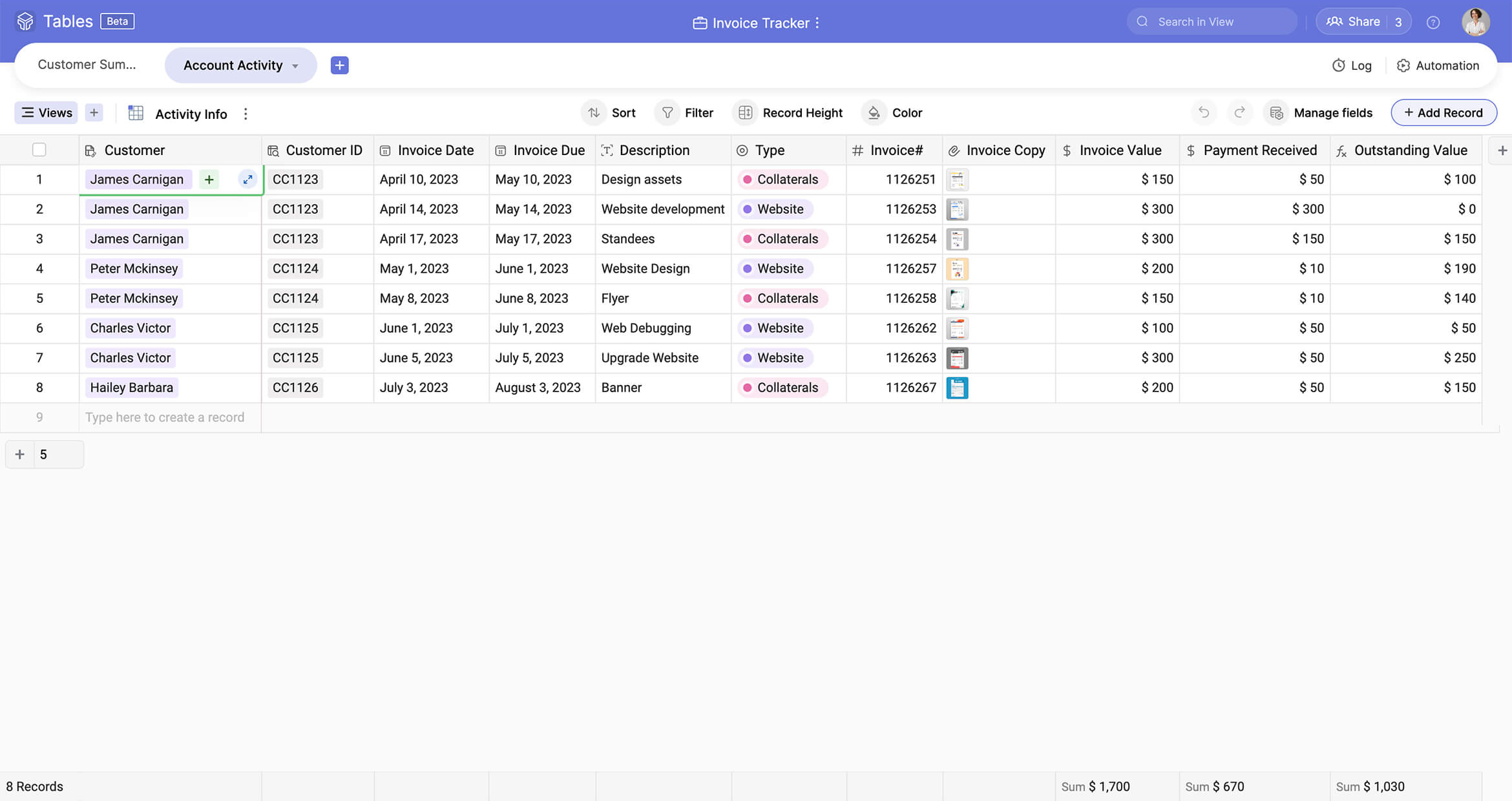This screenshot has width=1512, height=801.
Task: Add a new field column with plus
Action: tap(1502, 151)
